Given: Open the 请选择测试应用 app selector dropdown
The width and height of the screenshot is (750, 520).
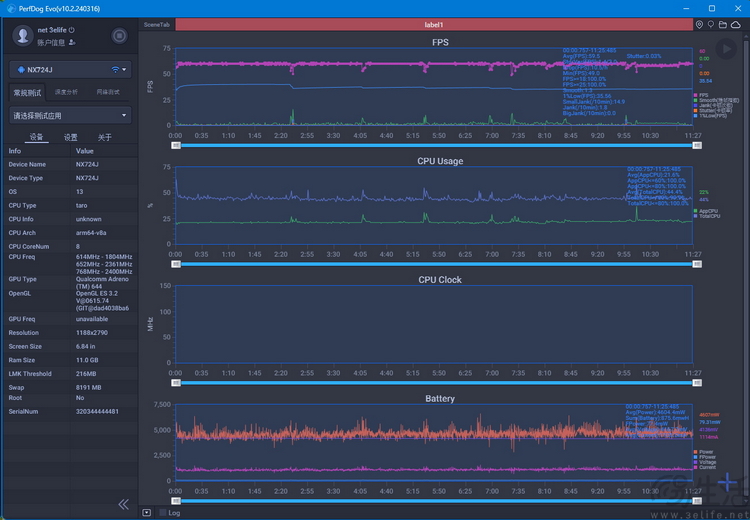Looking at the screenshot, I should 70,115.
